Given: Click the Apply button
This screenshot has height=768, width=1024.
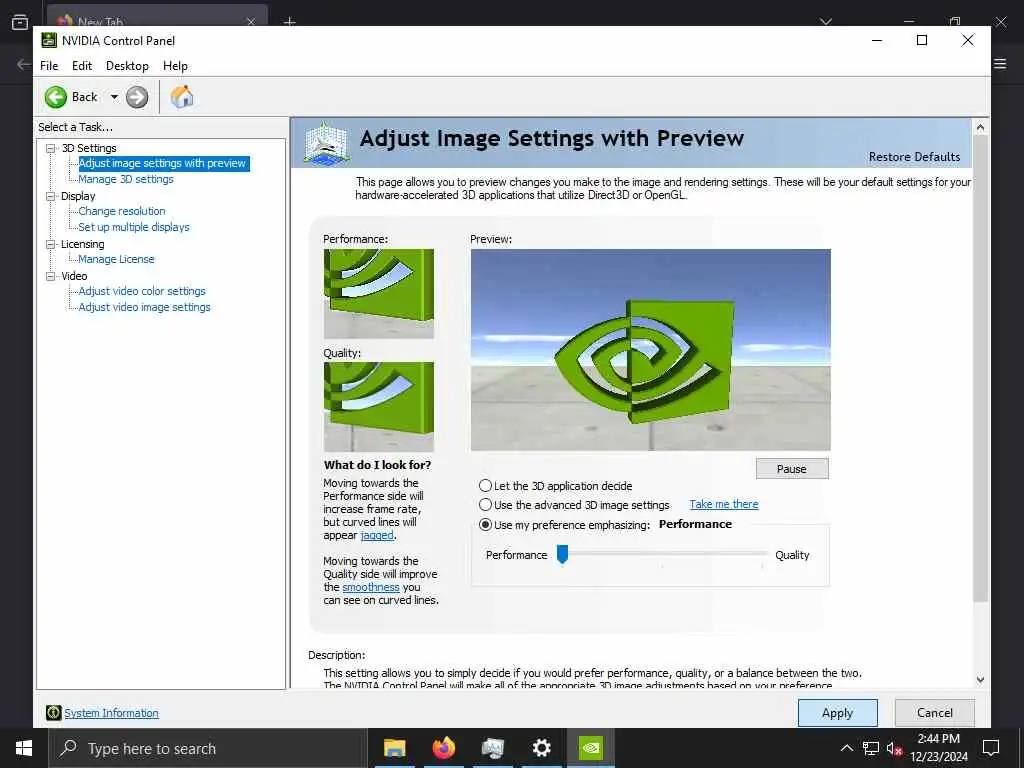Looking at the screenshot, I should [837, 713].
